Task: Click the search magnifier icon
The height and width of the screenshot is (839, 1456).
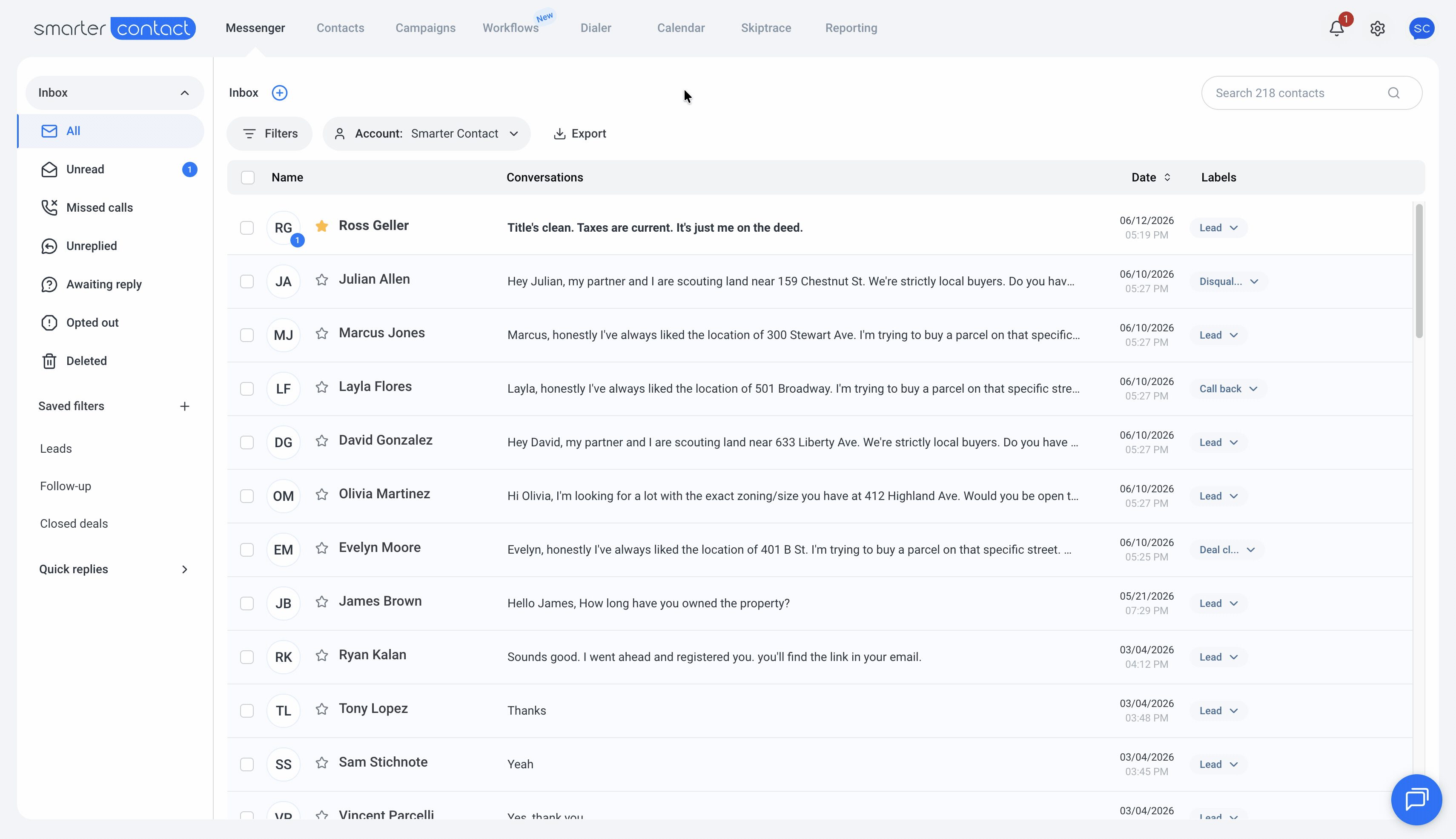Action: [x=1393, y=93]
